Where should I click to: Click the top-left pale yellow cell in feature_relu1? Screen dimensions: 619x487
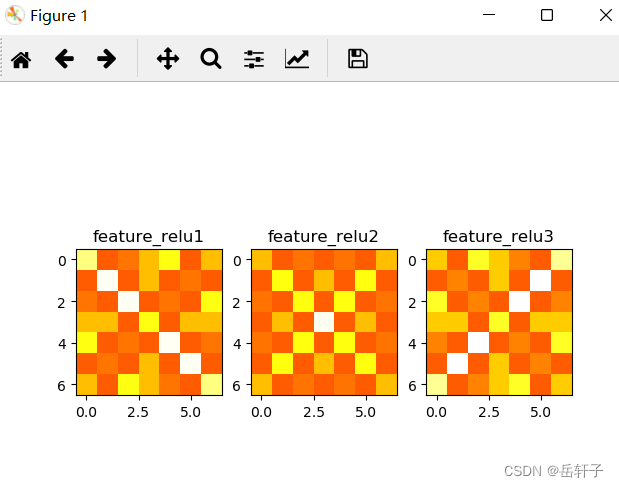tap(87, 260)
